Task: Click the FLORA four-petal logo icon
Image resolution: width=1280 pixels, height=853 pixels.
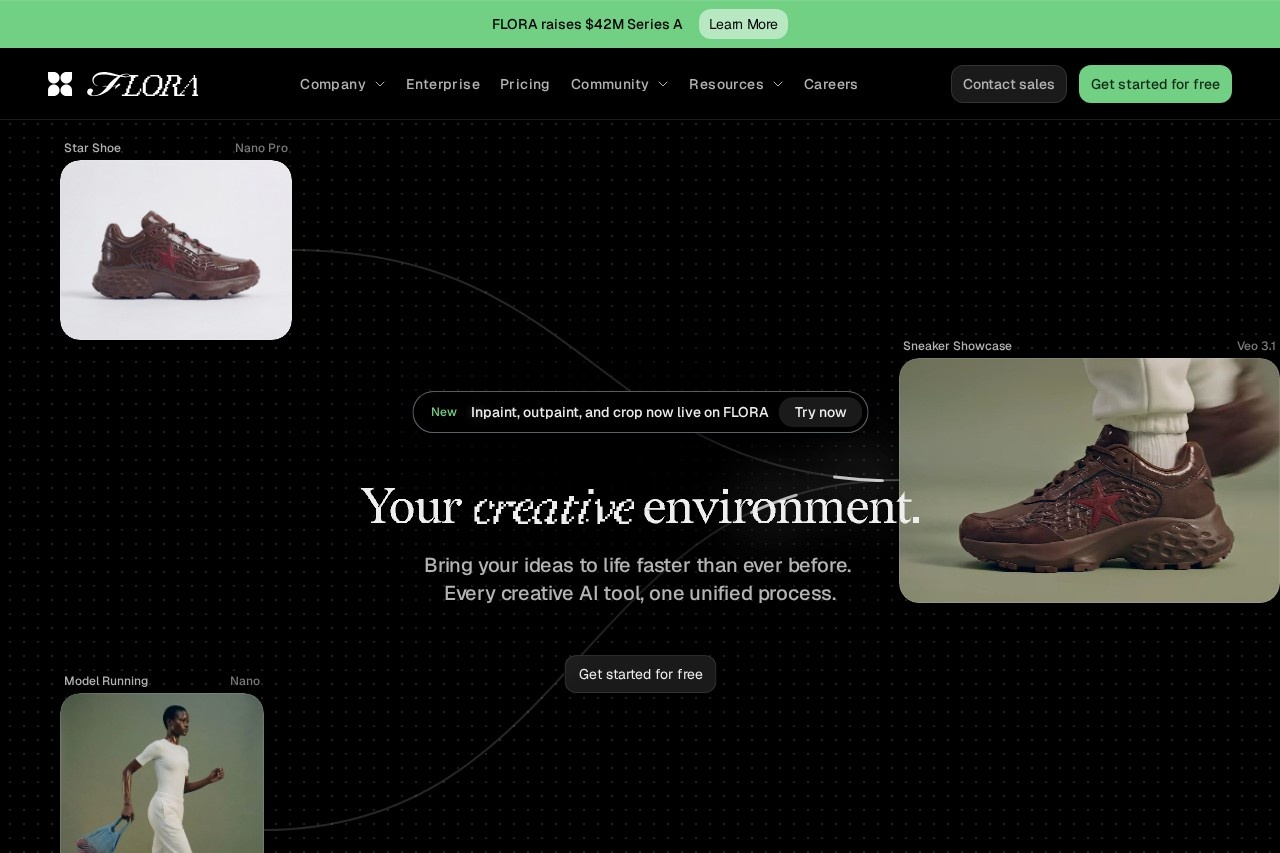Action: [x=60, y=84]
